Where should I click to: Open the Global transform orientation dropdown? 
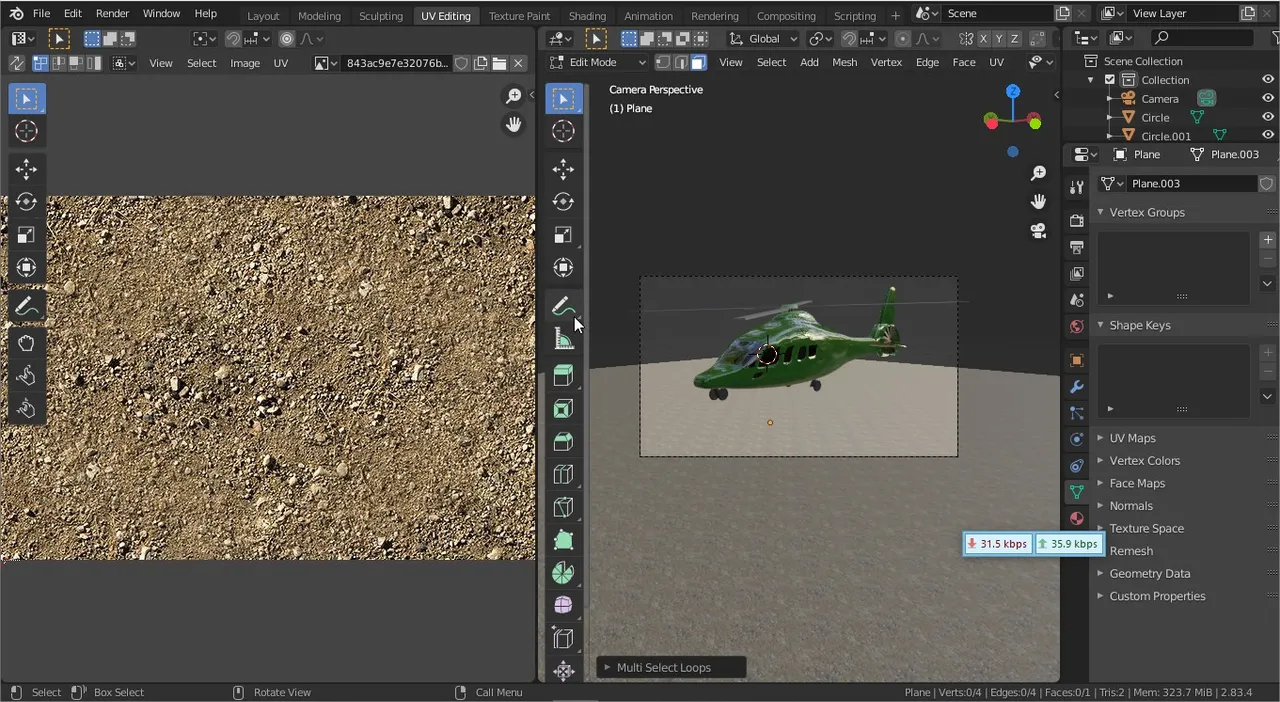(763, 39)
